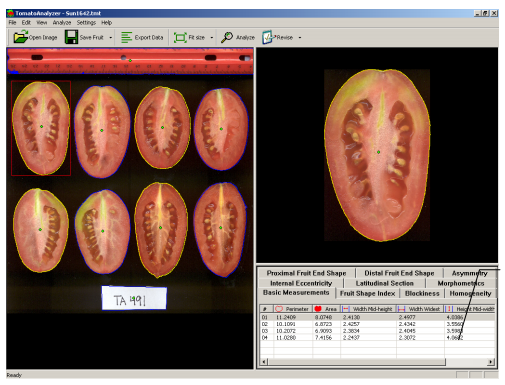
Task: Open the Save Fruit dropdown arrow
Action: 111,37
